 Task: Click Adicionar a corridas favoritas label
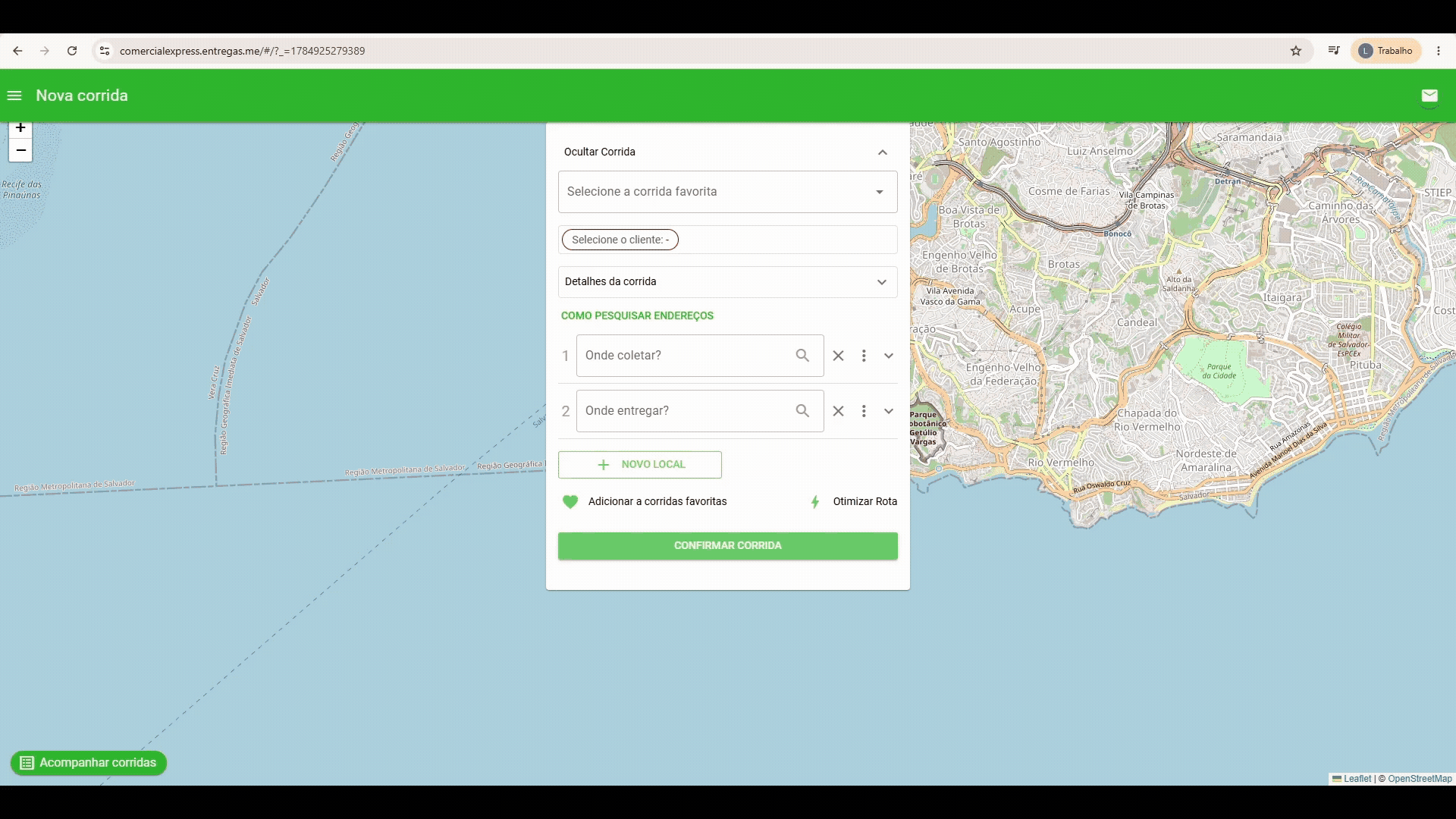(657, 501)
